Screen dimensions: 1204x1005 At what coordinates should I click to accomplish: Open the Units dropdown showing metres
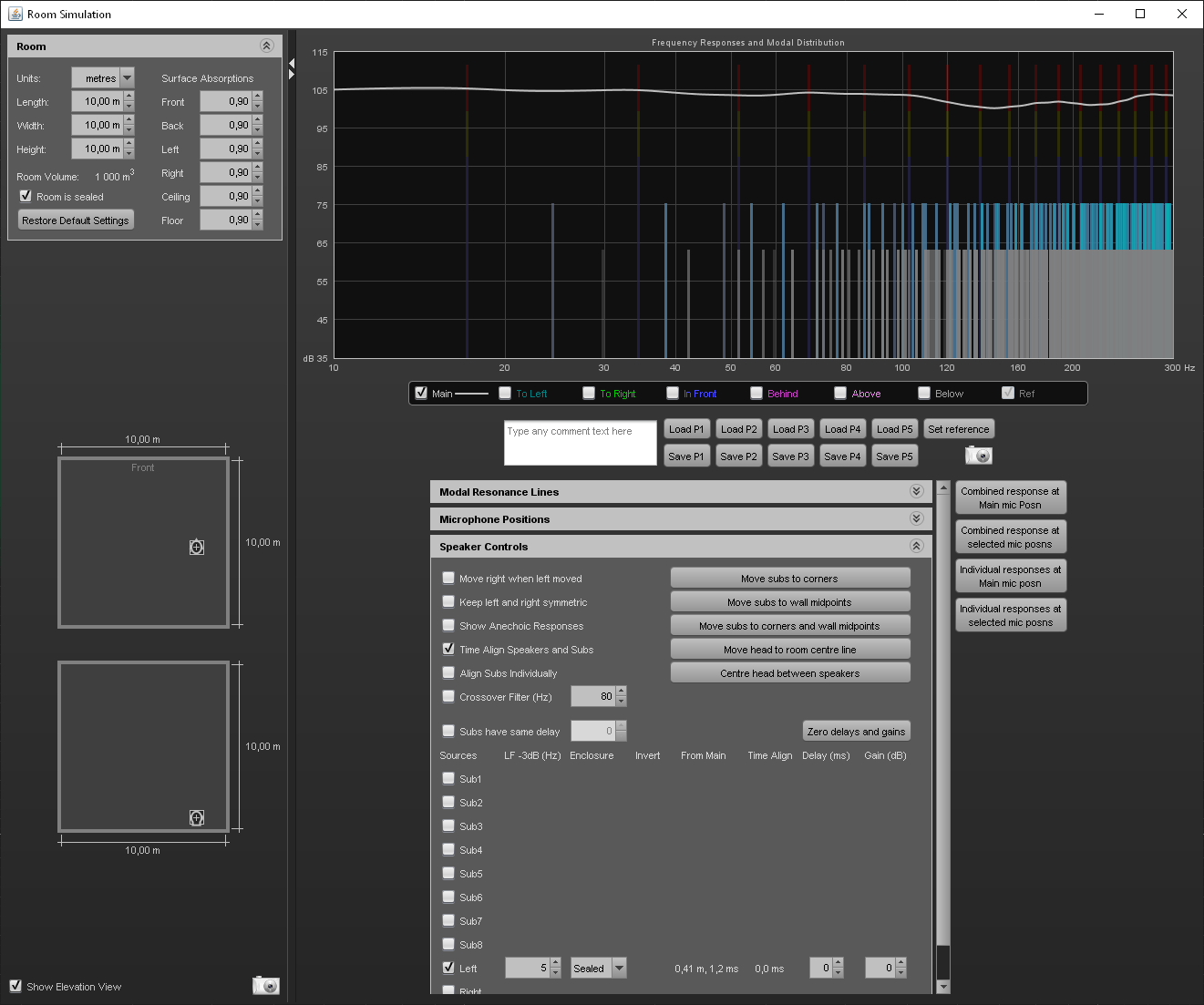(128, 78)
